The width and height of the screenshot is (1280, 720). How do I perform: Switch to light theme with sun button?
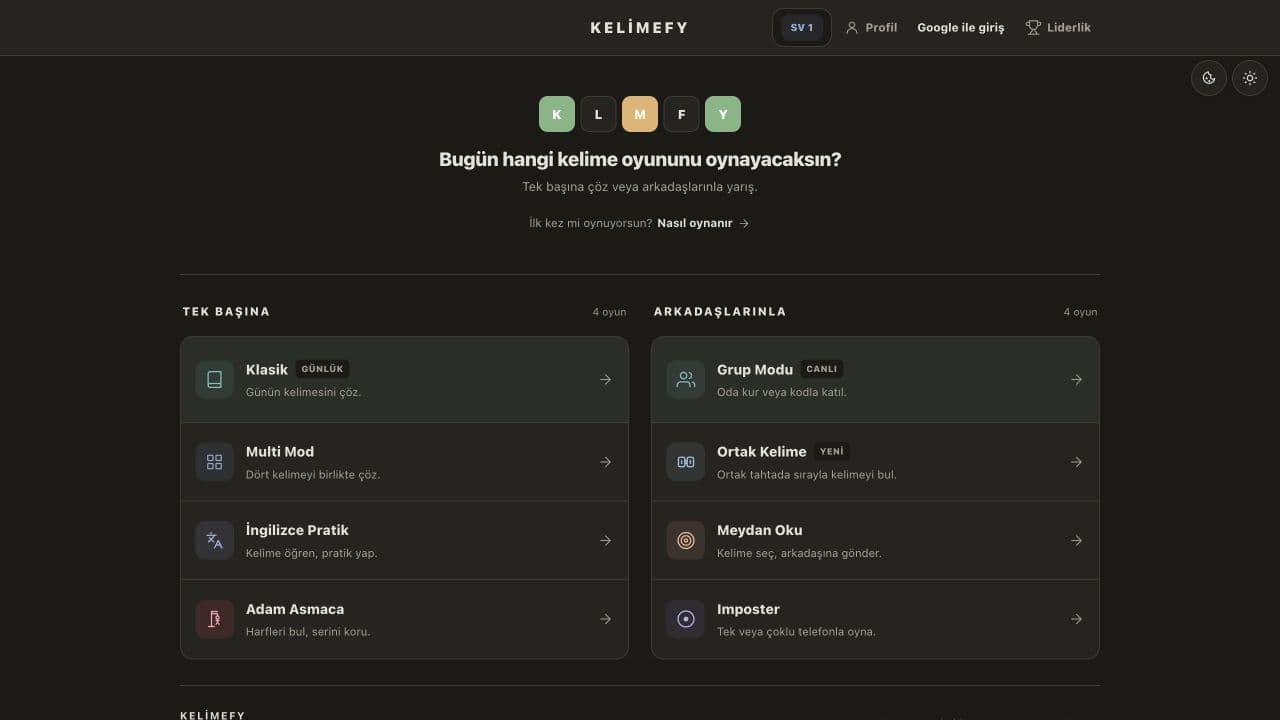(1250, 78)
